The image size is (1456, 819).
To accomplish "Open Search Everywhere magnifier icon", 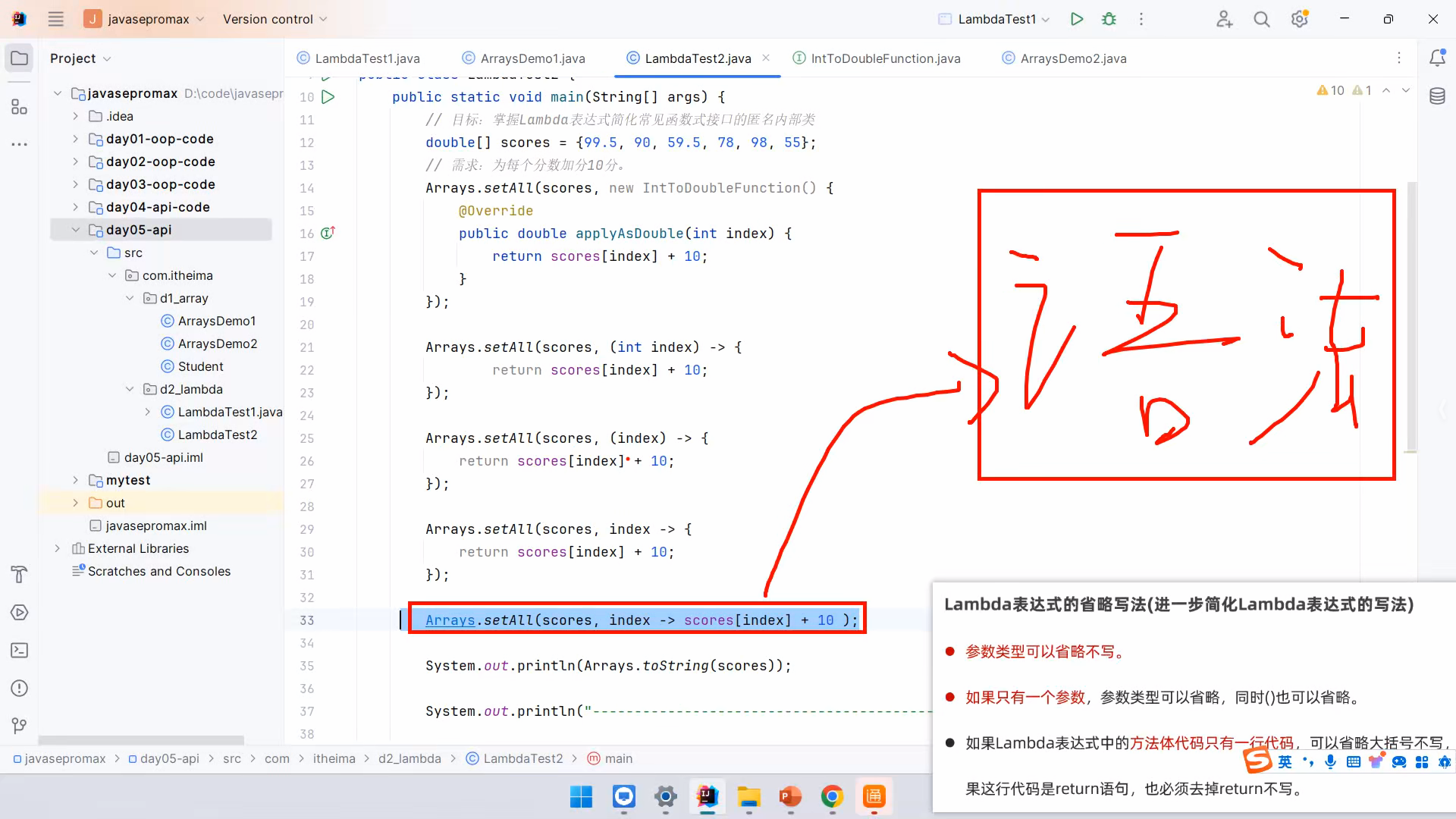I will [x=1261, y=19].
